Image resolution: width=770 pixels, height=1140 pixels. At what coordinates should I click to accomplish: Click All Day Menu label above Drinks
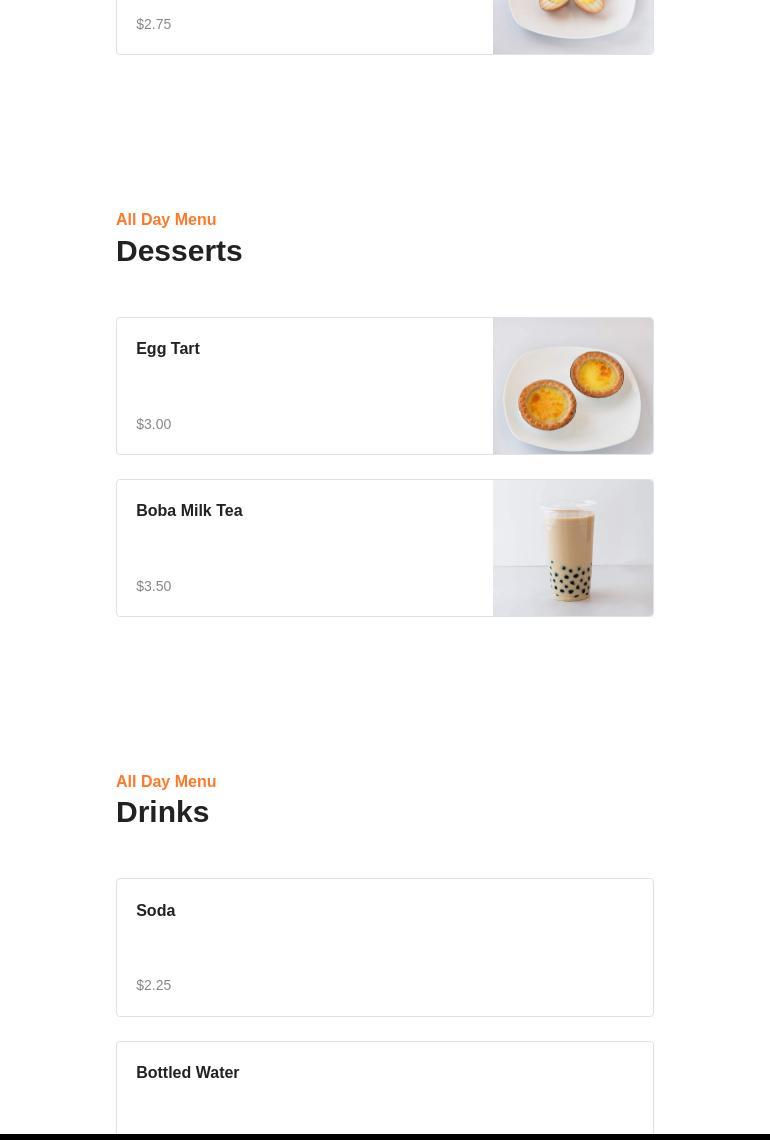(166, 781)
